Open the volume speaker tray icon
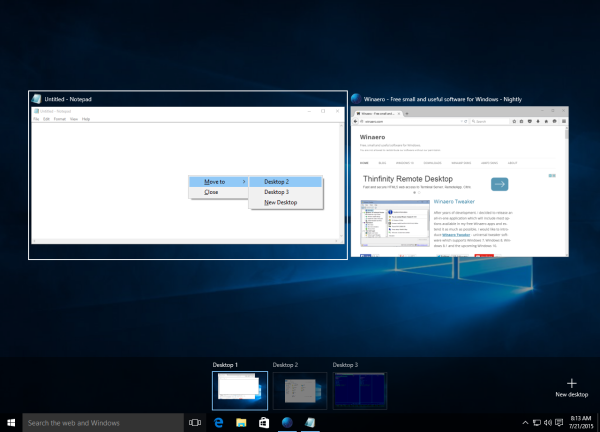Viewport: 600px width, 432px height. (x=548, y=422)
